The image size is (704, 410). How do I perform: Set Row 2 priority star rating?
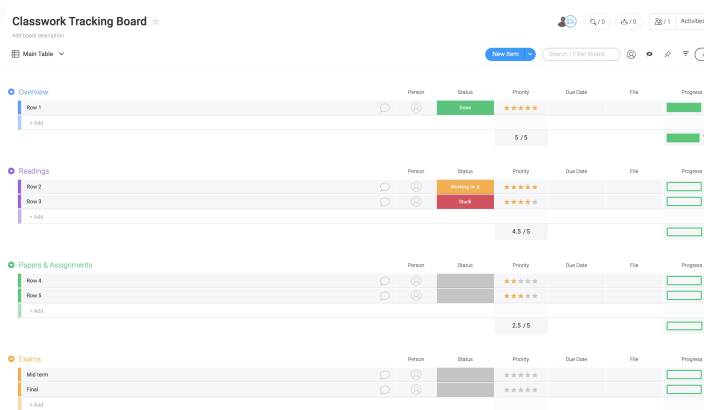(521, 187)
